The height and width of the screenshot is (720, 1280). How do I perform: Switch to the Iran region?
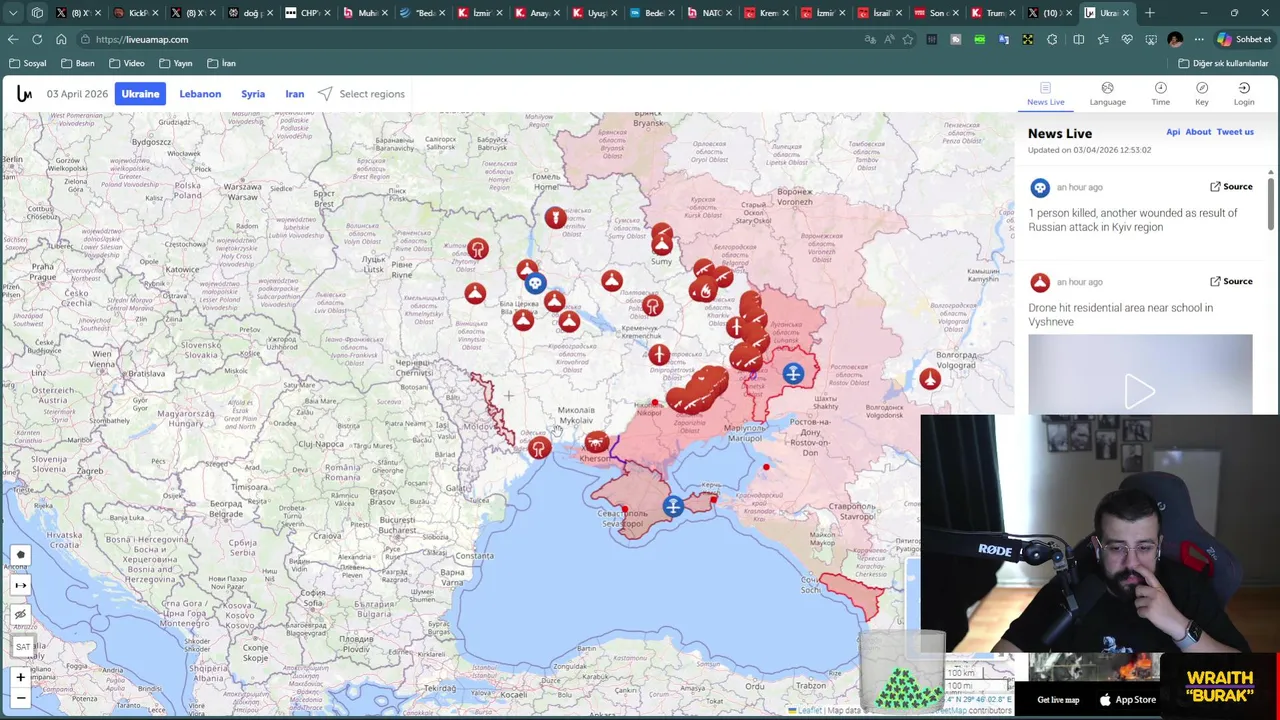294,94
